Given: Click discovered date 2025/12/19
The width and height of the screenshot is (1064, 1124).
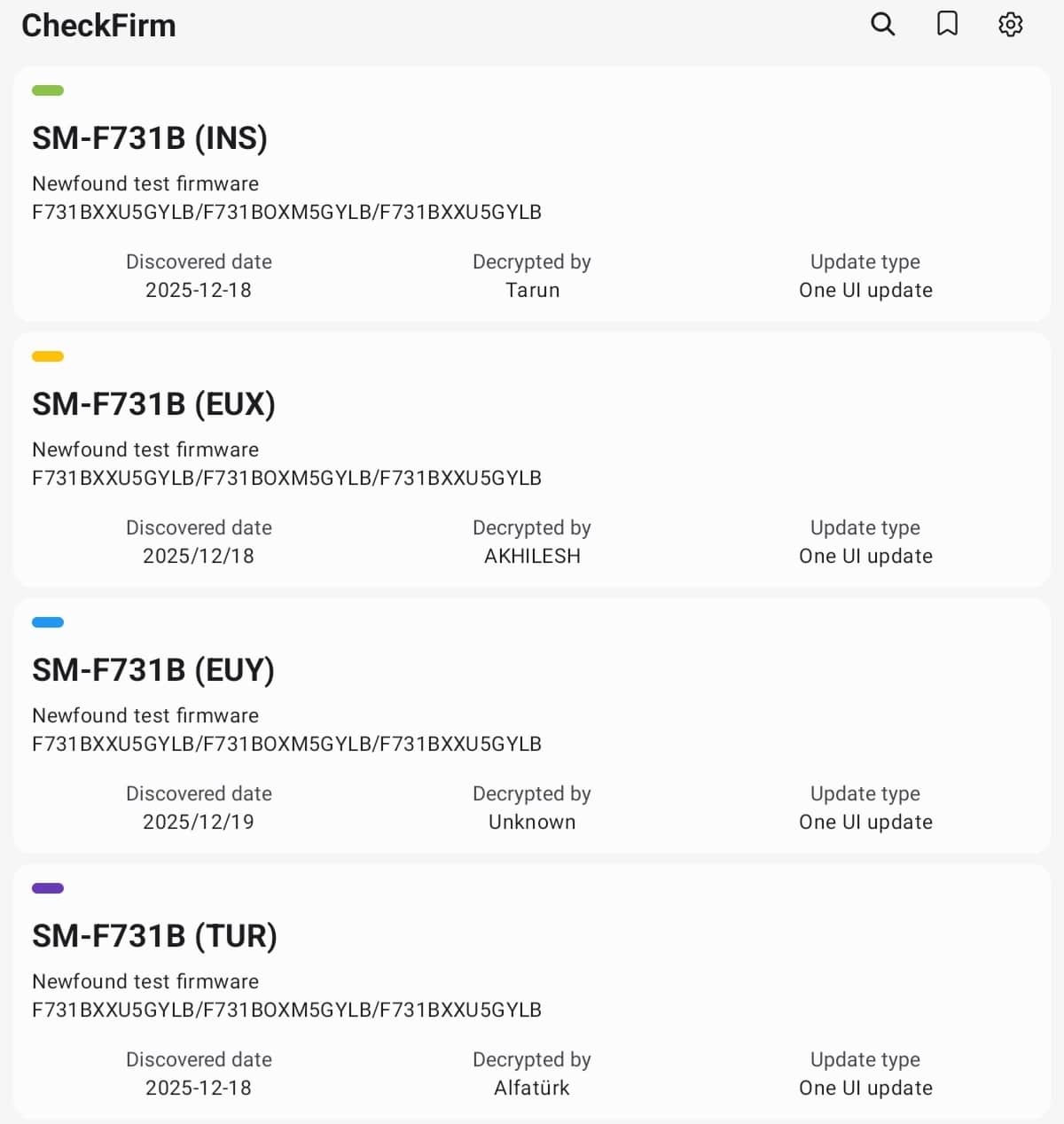Looking at the screenshot, I should click(199, 822).
